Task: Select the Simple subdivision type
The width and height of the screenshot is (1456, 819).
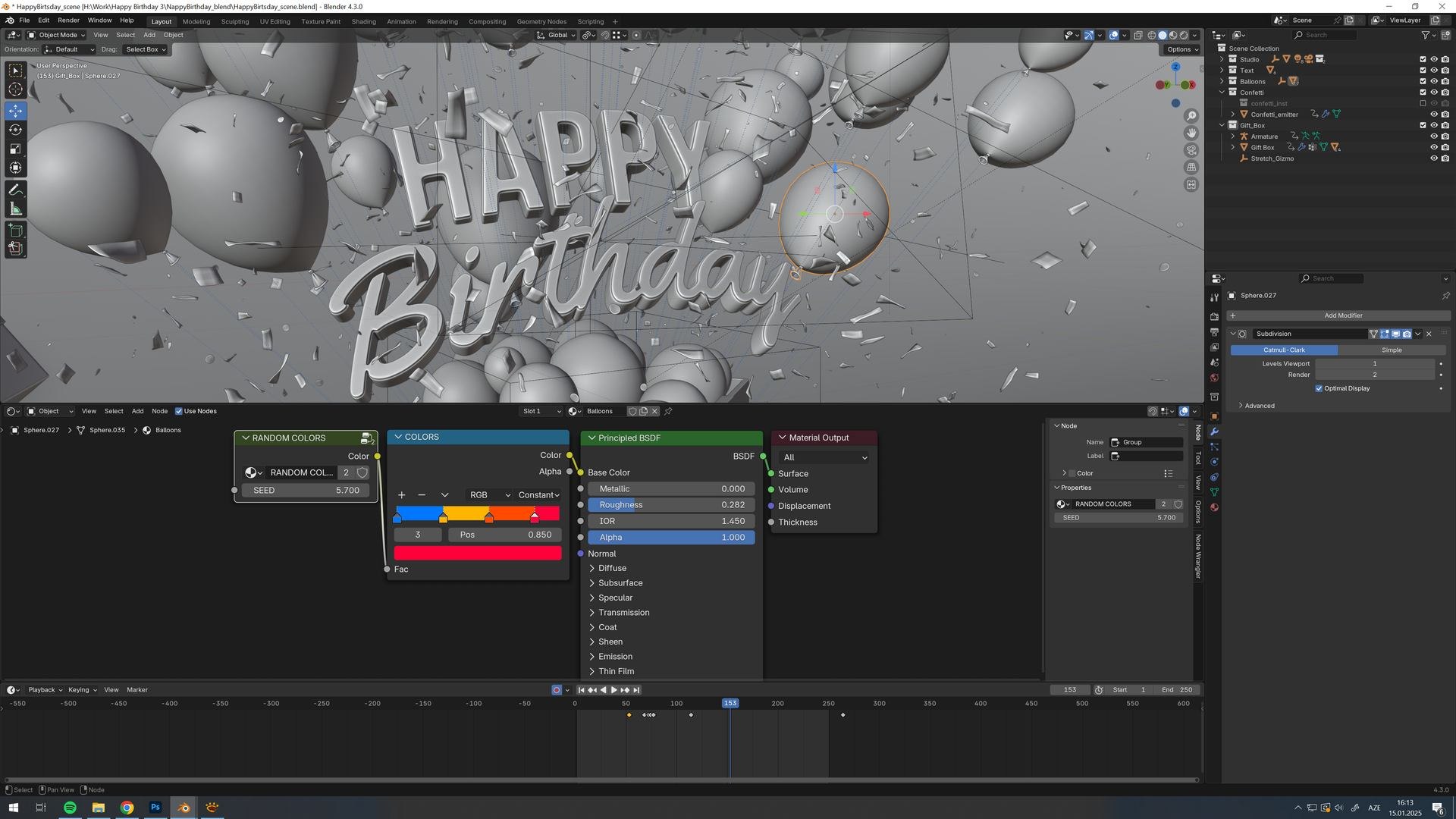Action: point(1392,350)
